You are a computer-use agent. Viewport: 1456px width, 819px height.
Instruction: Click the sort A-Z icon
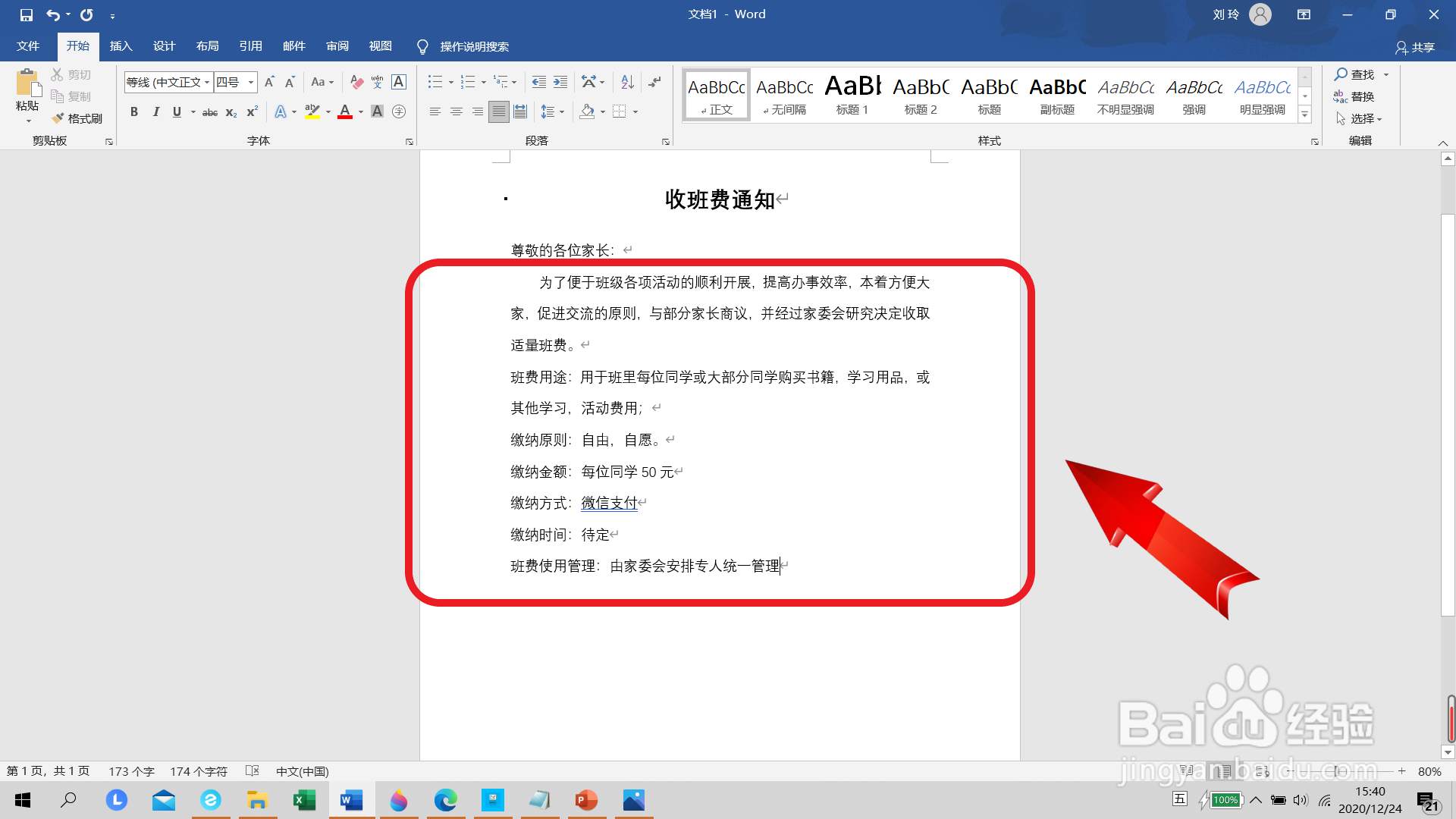point(627,82)
